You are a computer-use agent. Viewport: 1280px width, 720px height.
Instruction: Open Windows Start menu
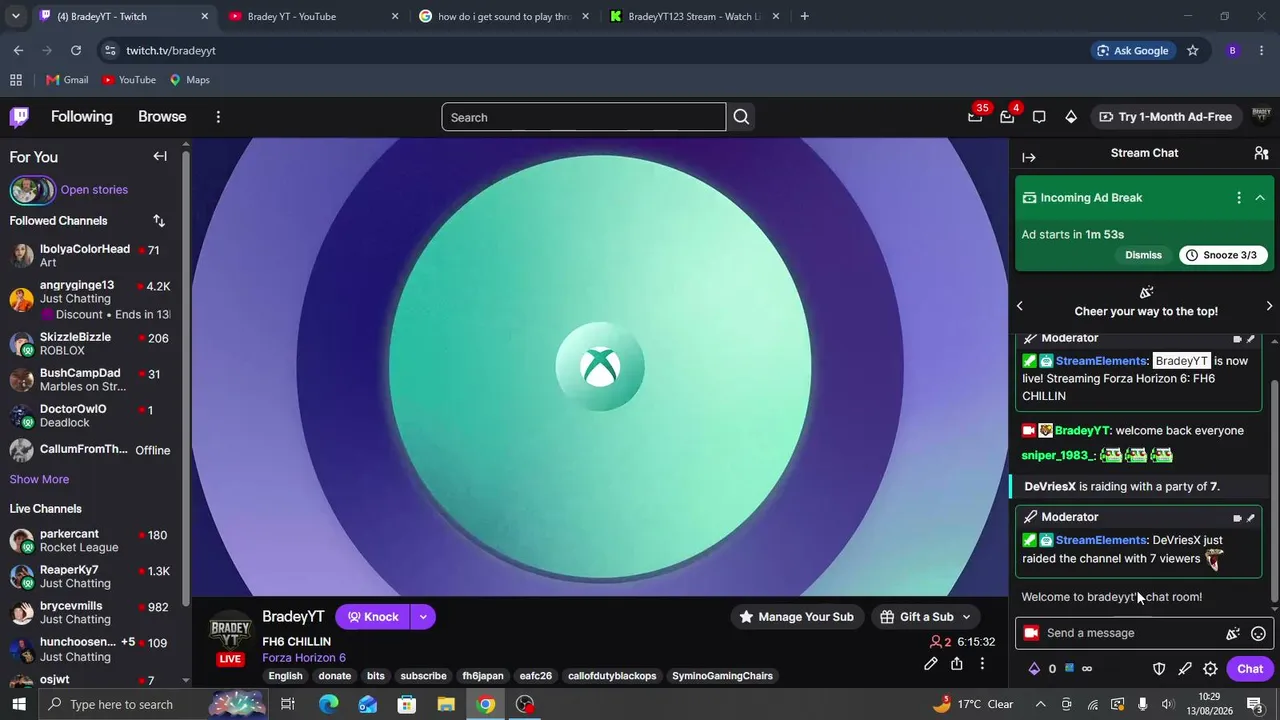[19, 704]
